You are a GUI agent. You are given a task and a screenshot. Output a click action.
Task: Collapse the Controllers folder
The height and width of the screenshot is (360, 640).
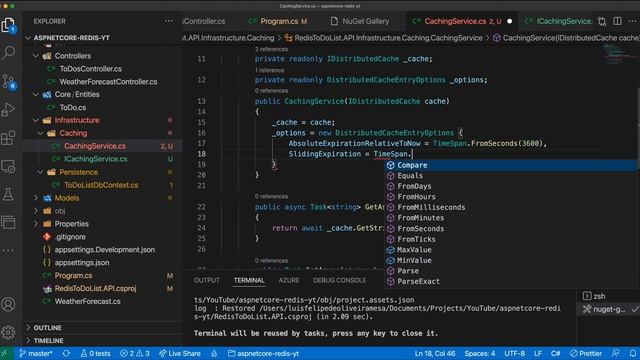coord(36,56)
